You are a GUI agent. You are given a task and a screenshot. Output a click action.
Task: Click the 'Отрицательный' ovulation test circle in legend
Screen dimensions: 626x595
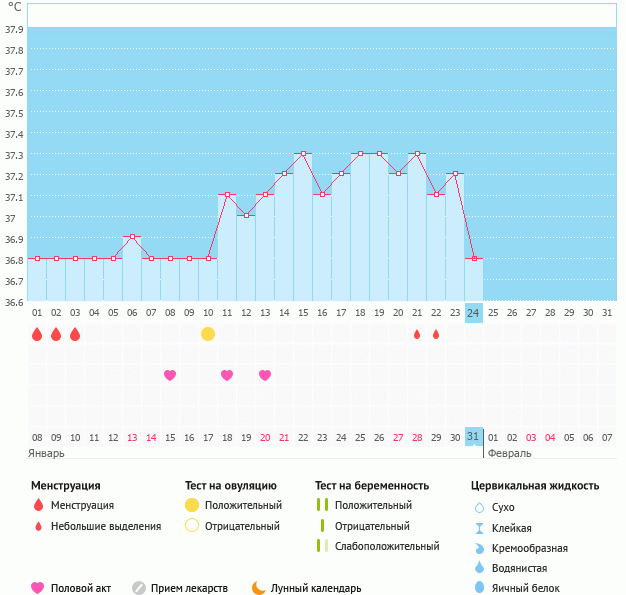(x=192, y=526)
